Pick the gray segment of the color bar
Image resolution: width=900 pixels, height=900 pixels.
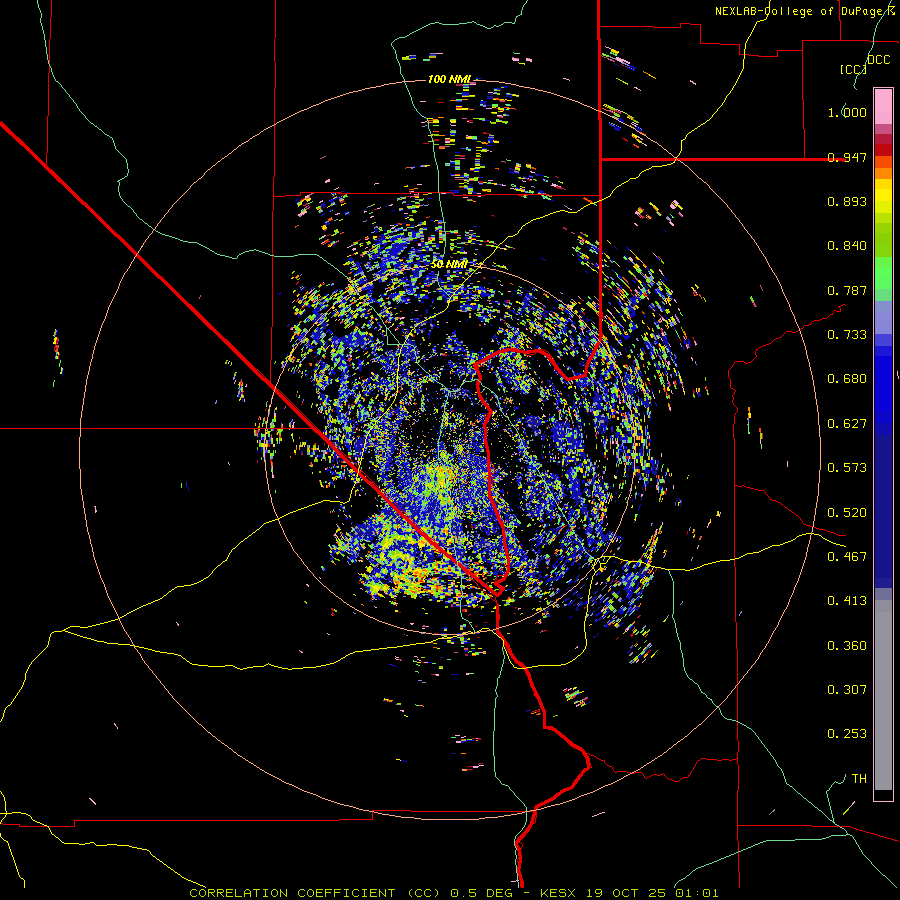coord(883,695)
